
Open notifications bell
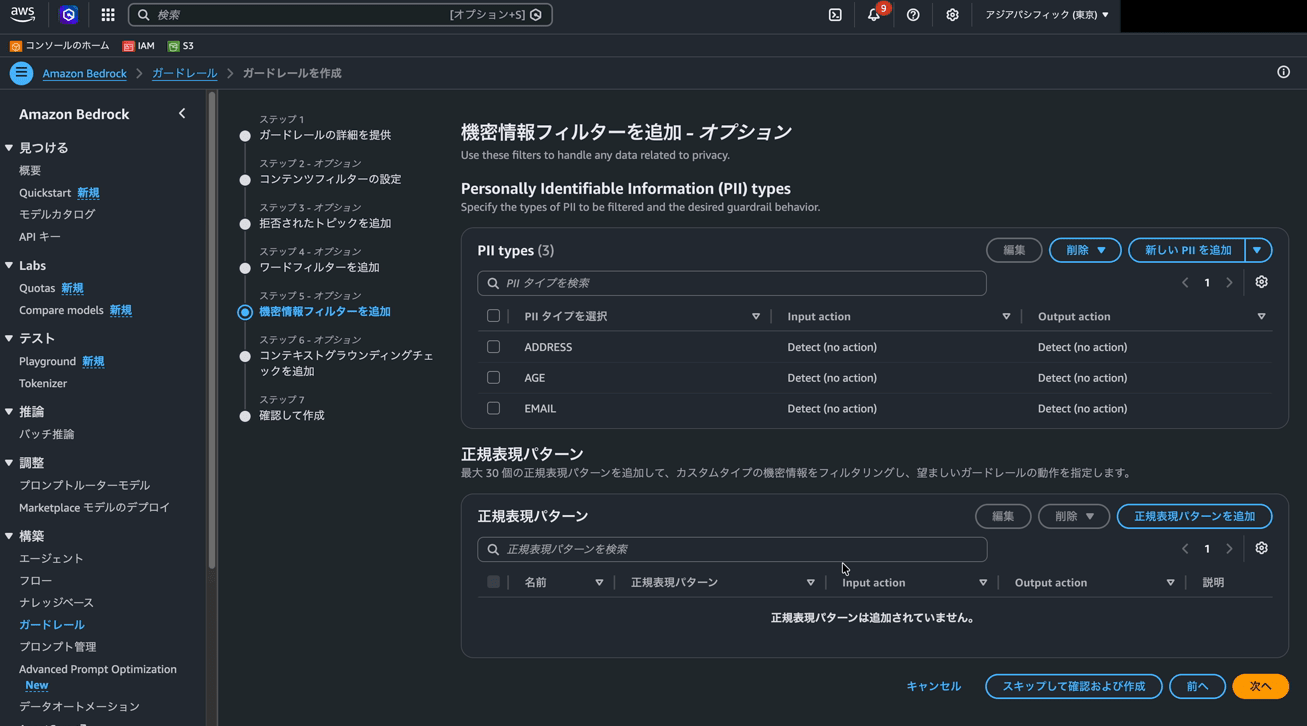(874, 15)
